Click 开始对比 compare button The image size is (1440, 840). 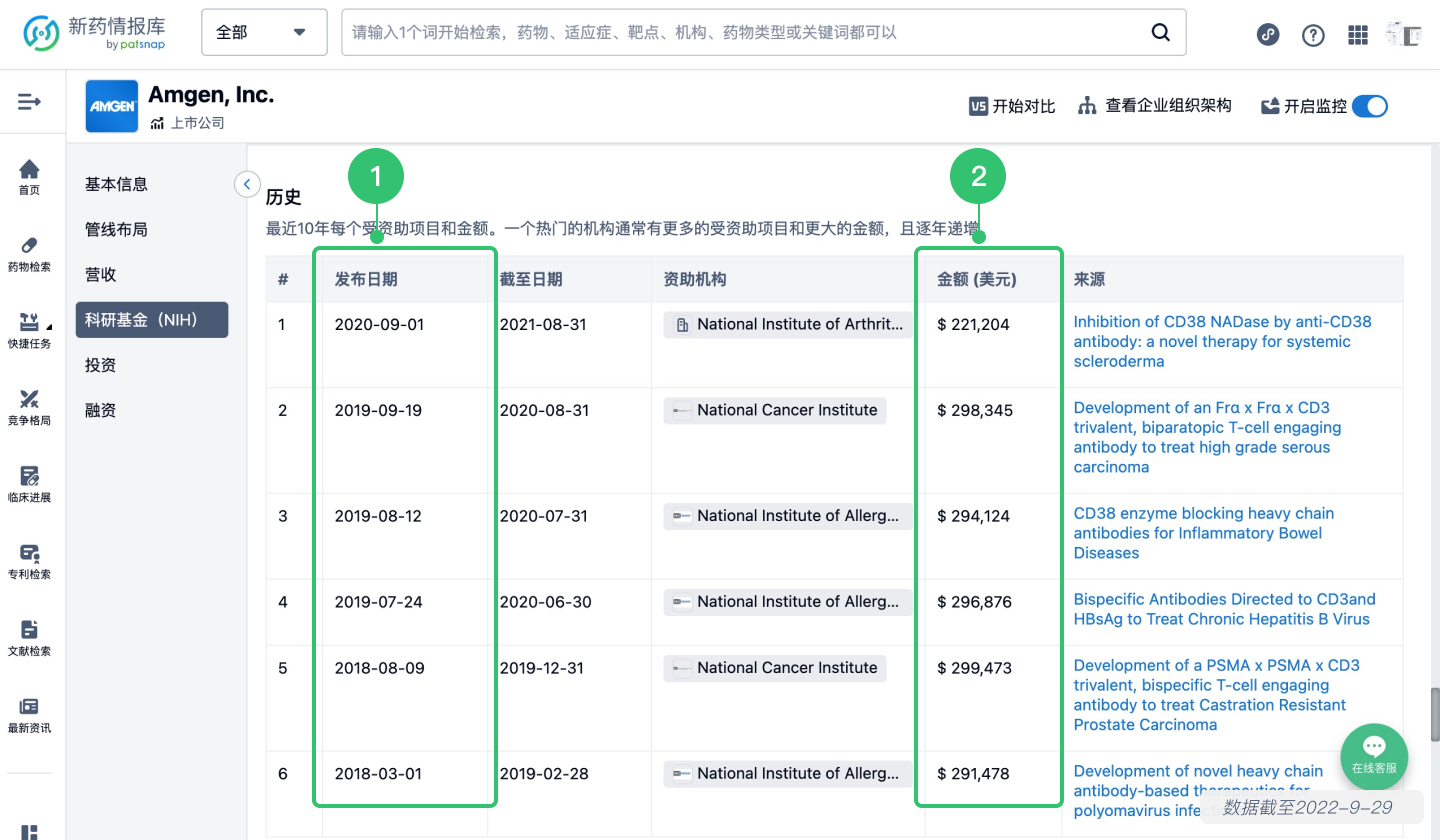[1012, 106]
